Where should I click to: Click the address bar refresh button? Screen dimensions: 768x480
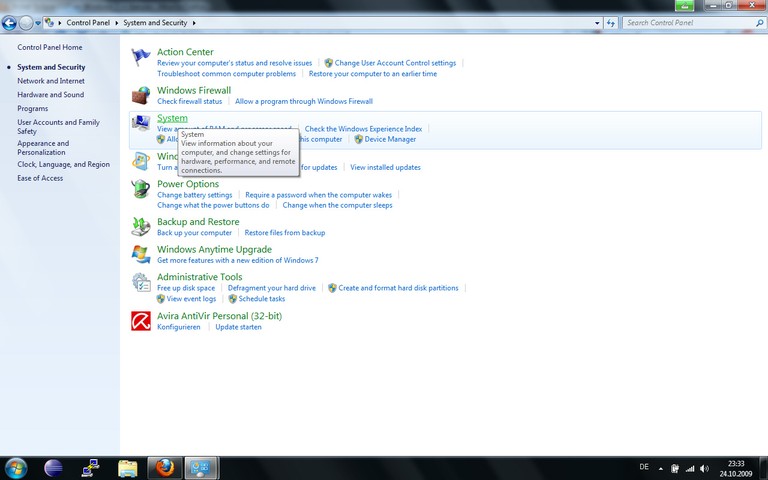pyautogui.click(x=610, y=23)
